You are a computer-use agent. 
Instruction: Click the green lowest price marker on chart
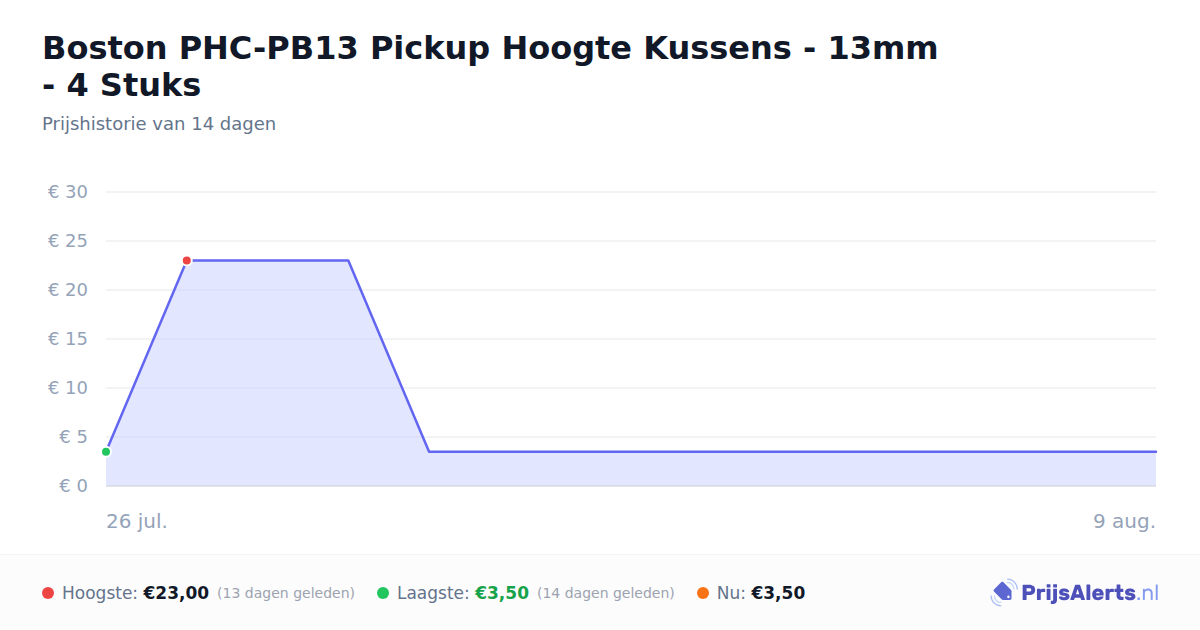[106, 452]
